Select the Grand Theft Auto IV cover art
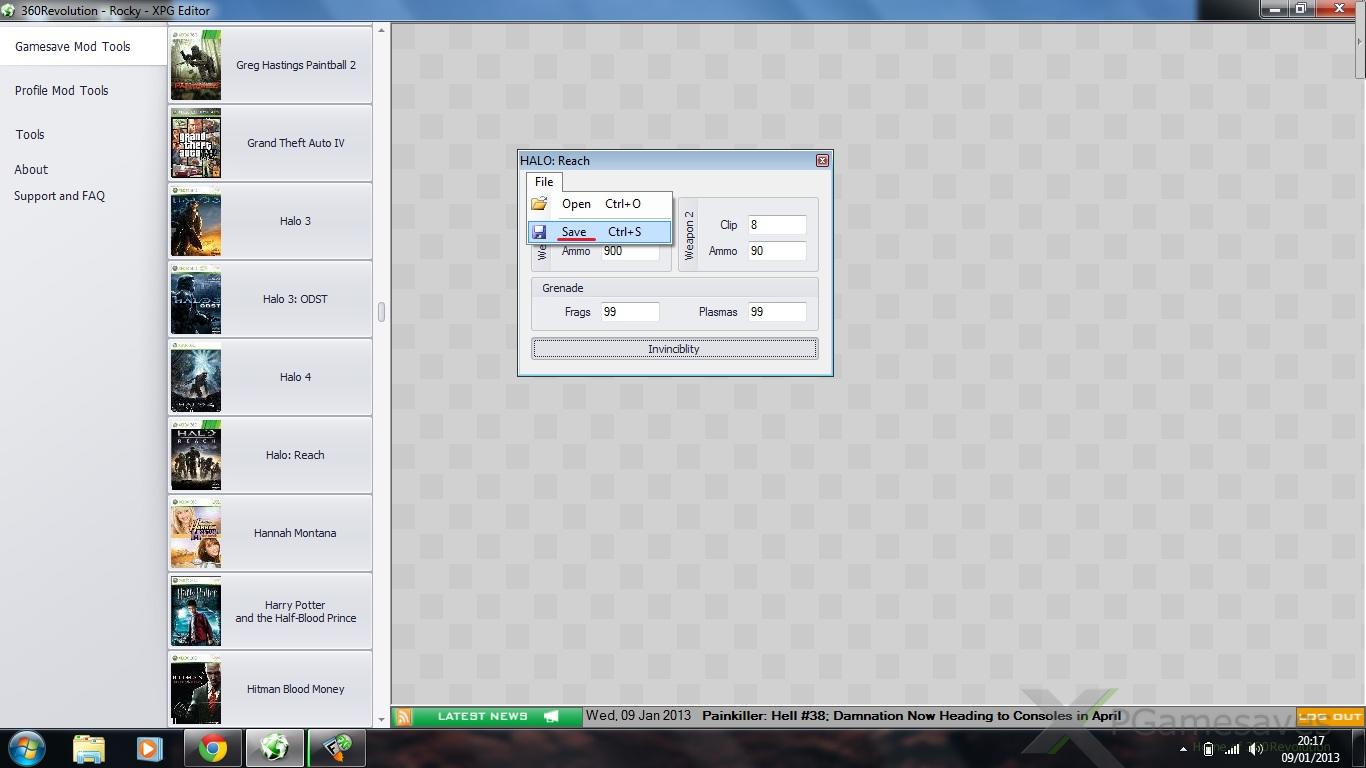Image resolution: width=1366 pixels, height=768 pixels. [x=196, y=143]
